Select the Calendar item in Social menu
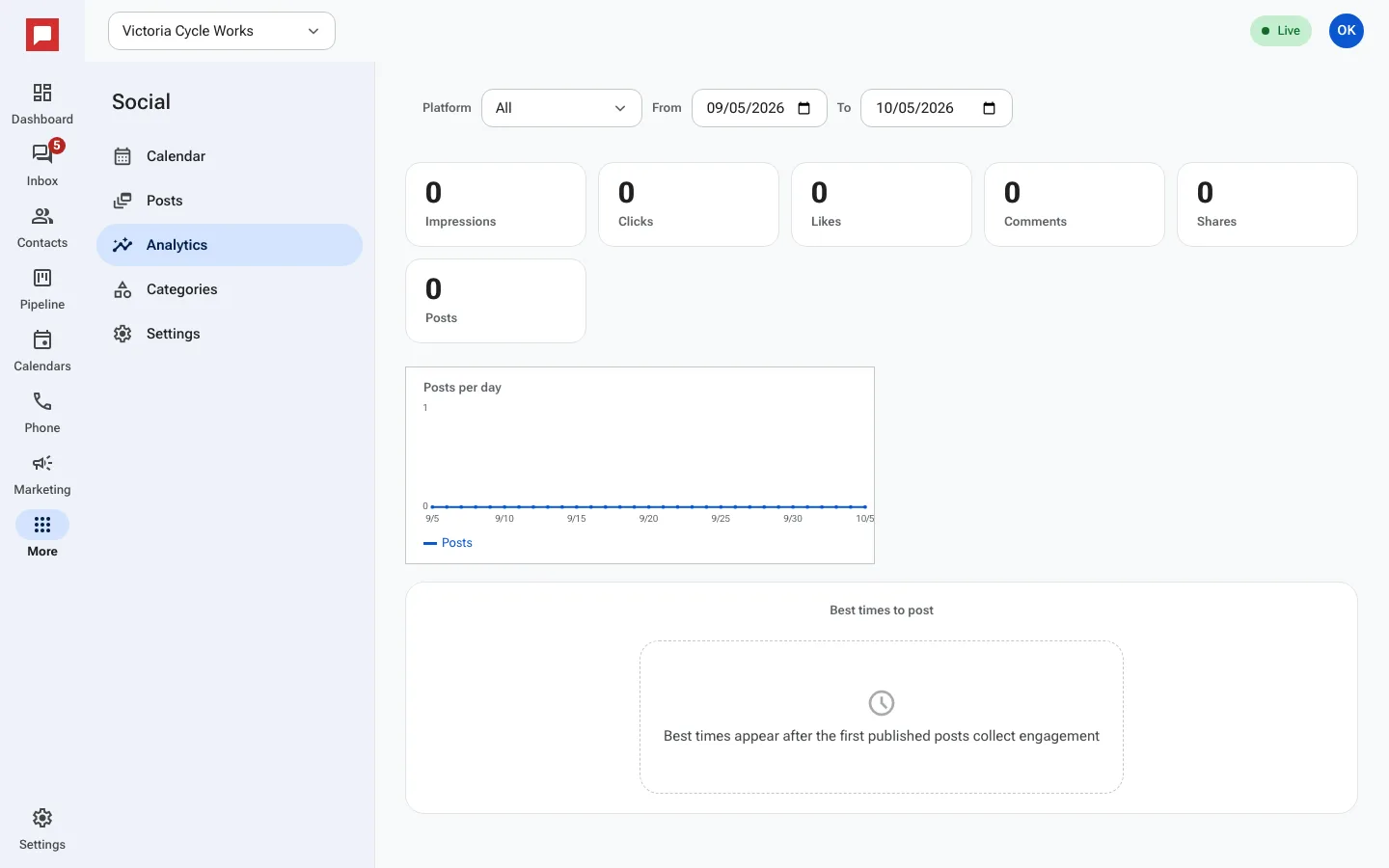This screenshot has height=868, width=1389. (230, 156)
